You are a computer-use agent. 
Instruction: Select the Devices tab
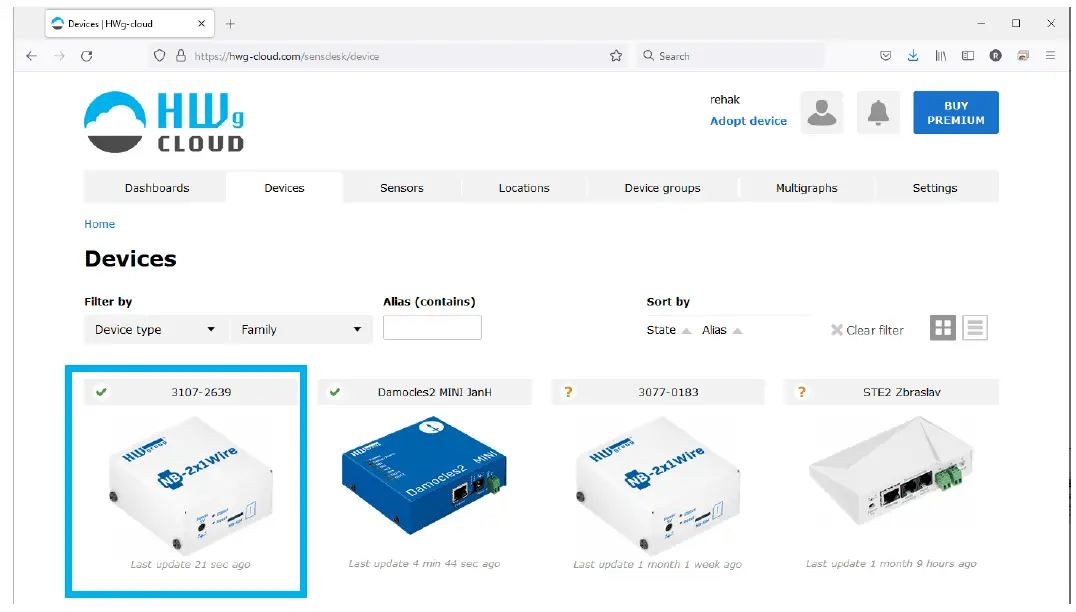(x=284, y=188)
